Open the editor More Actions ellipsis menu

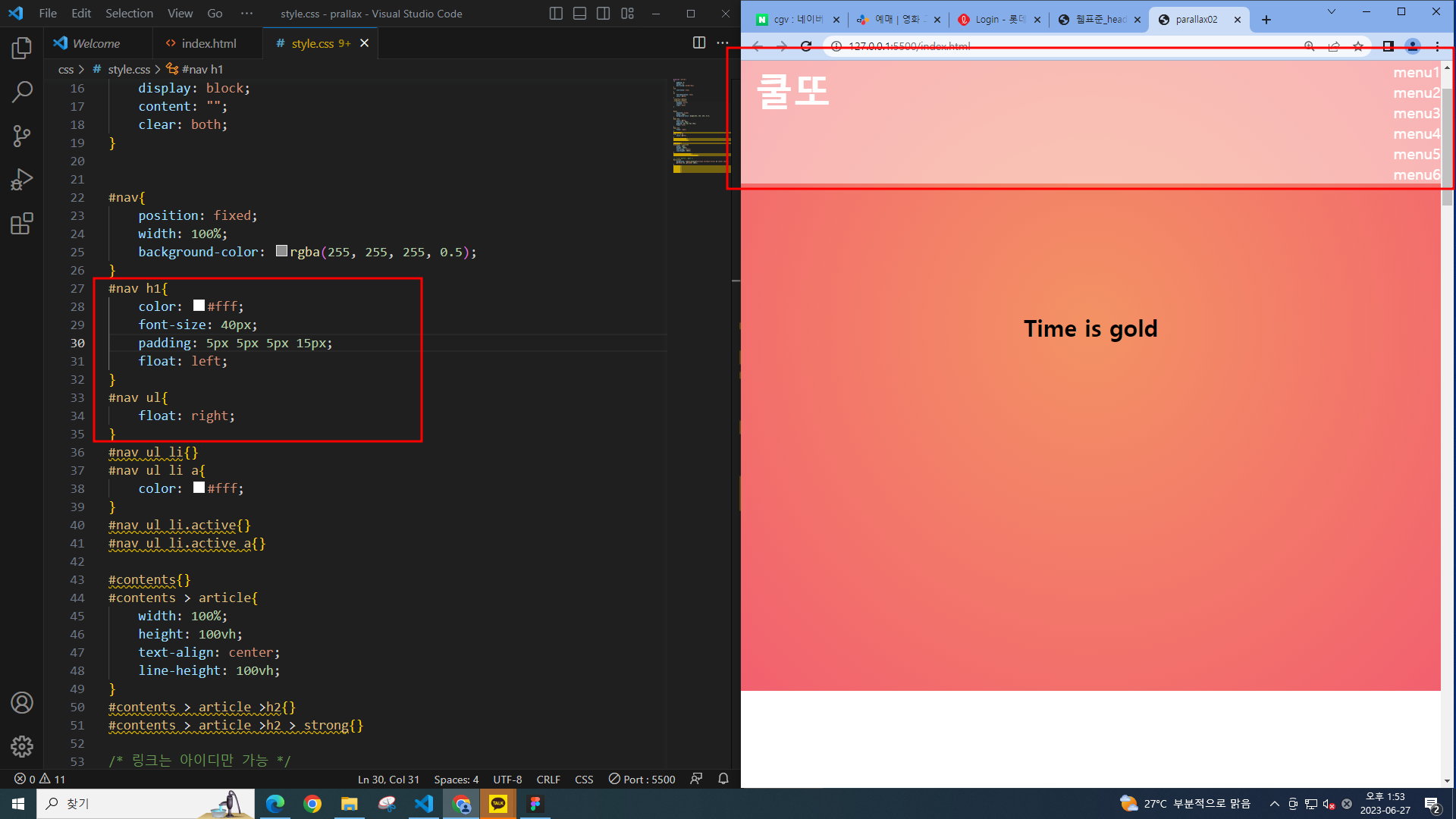tap(723, 43)
